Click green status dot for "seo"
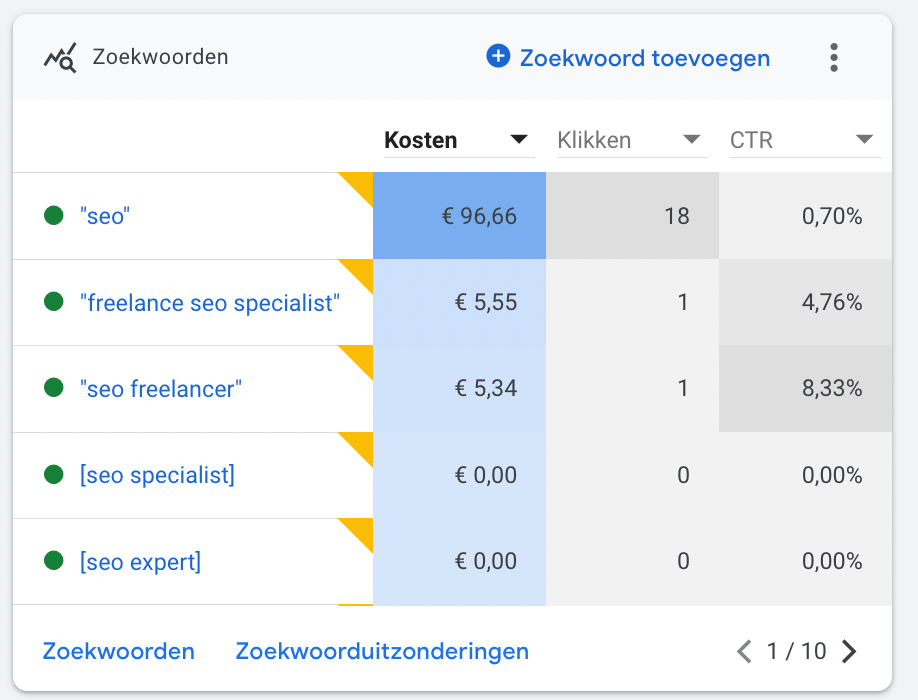Viewport: 918px width, 700px height. coord(54,215)
